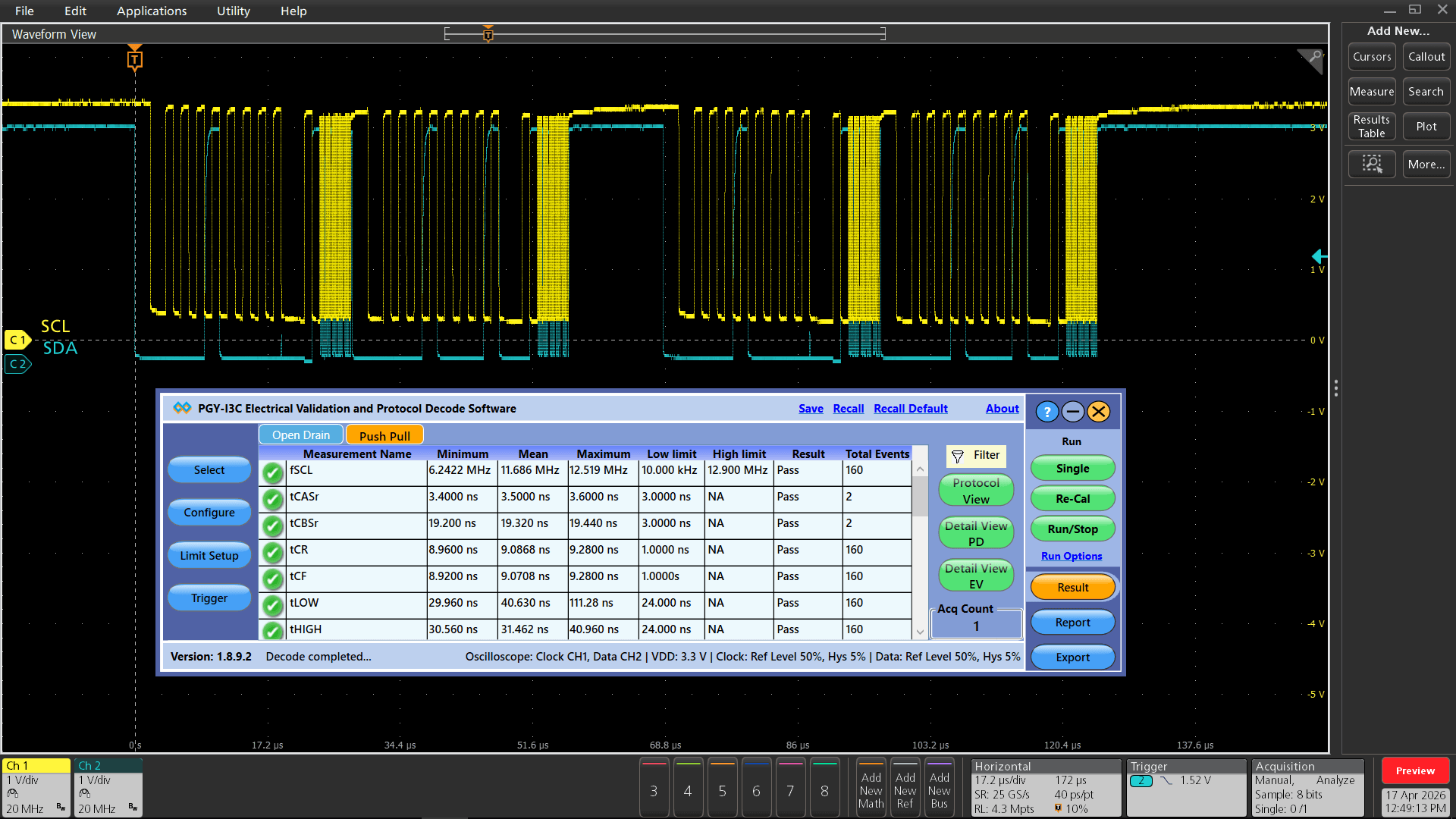
Task: Click the Report button
Action: tap(1072, 622)
